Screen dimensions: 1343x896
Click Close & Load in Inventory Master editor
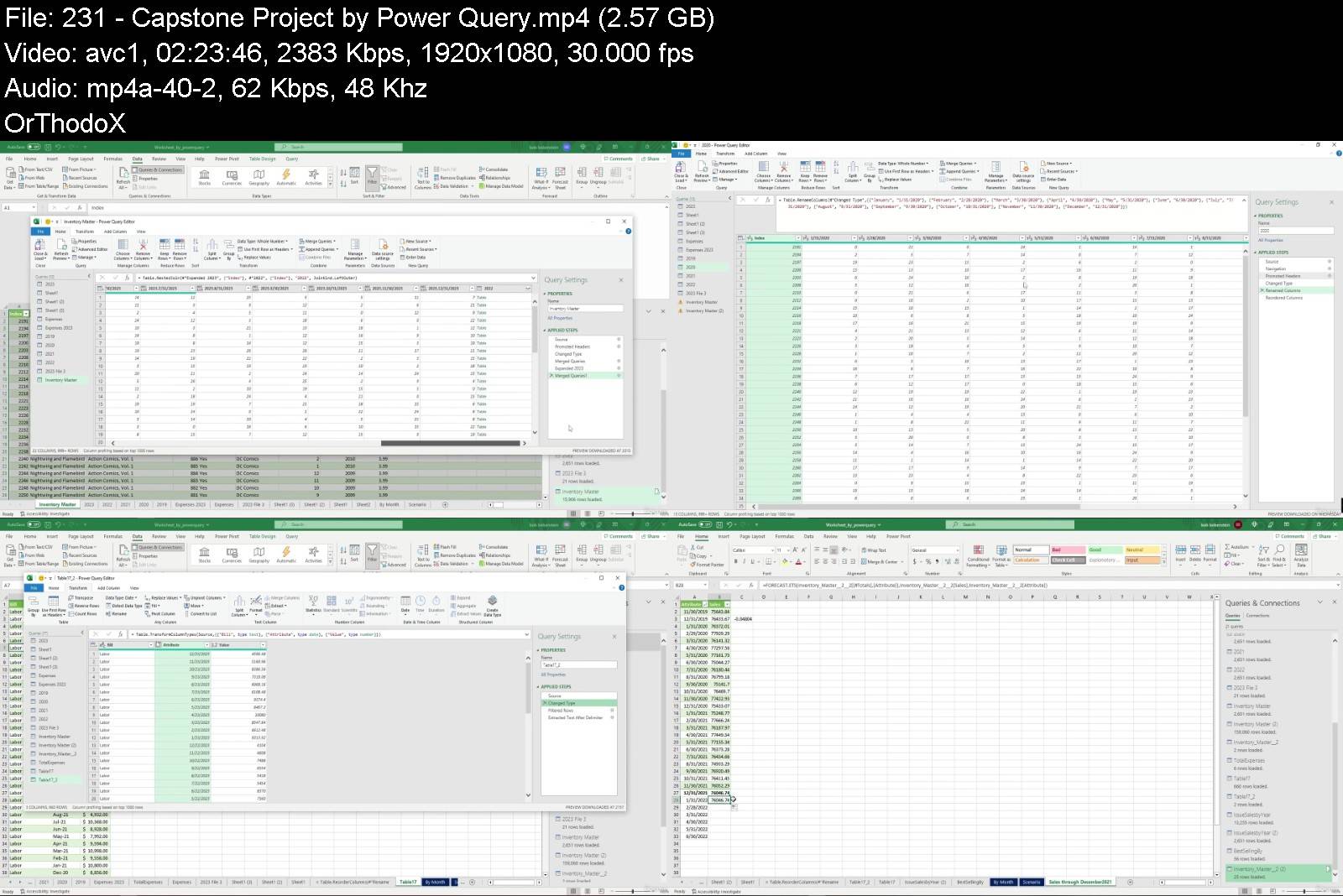40,249
